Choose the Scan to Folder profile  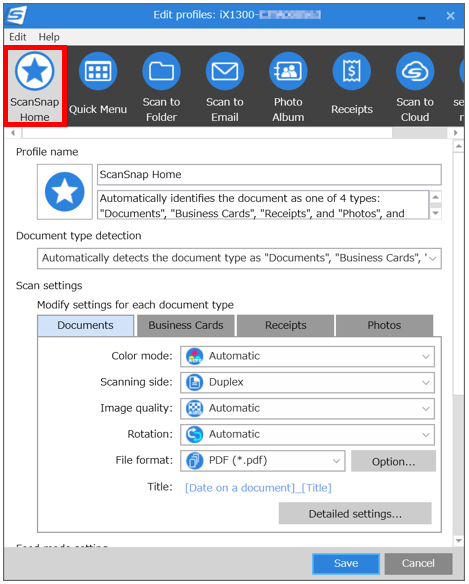click(161, 85)
